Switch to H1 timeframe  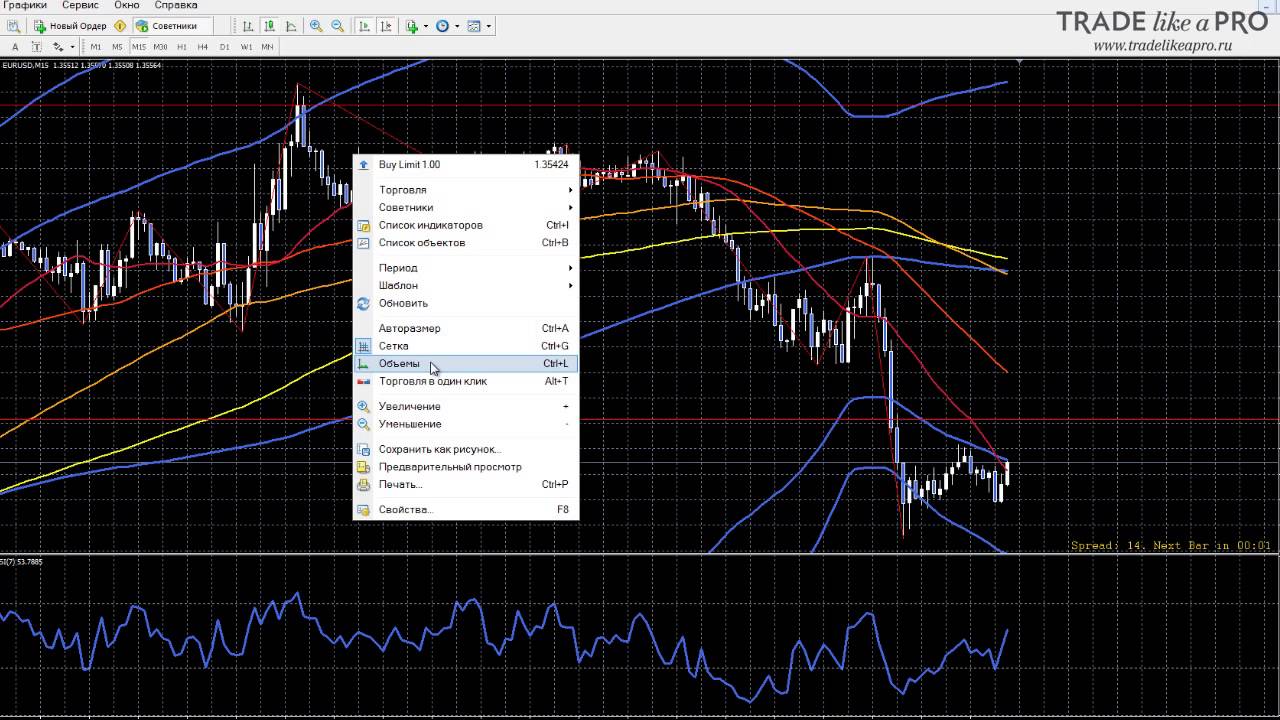[182, 47]
